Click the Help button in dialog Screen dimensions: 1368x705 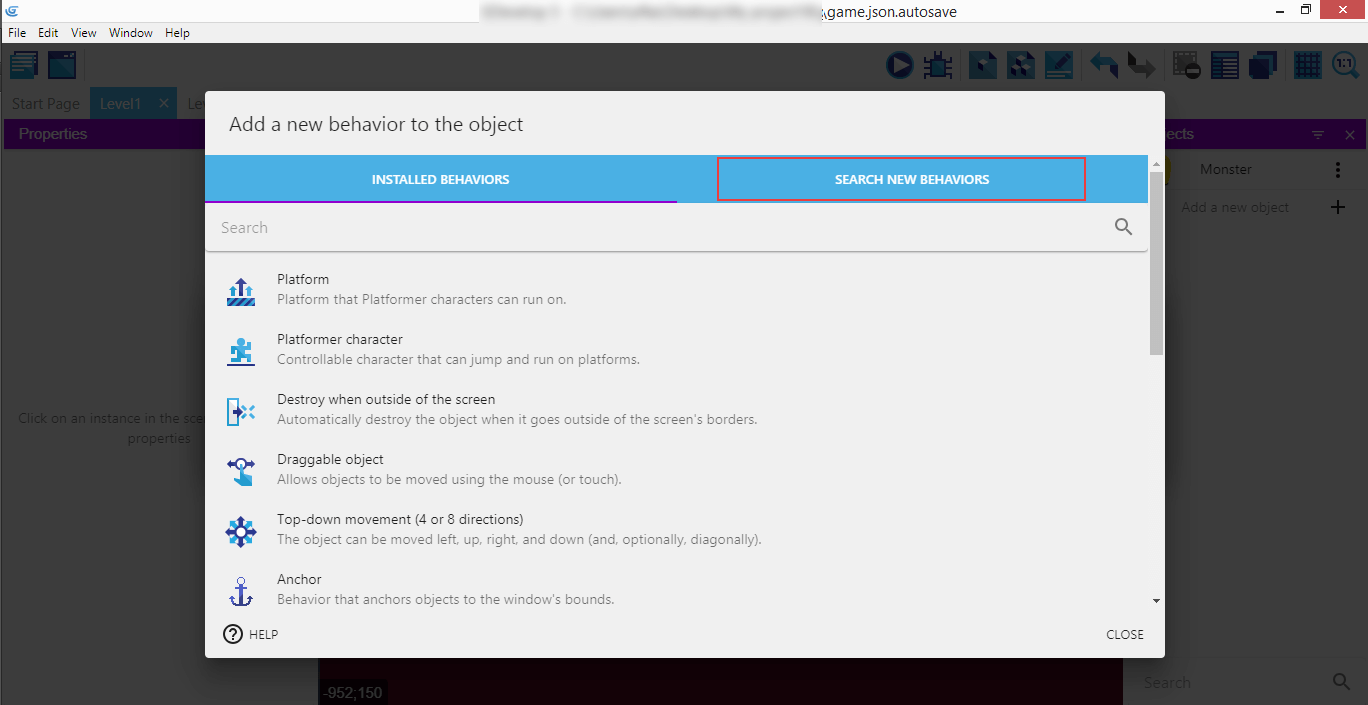pyautogui.click(x=251, y=634)
